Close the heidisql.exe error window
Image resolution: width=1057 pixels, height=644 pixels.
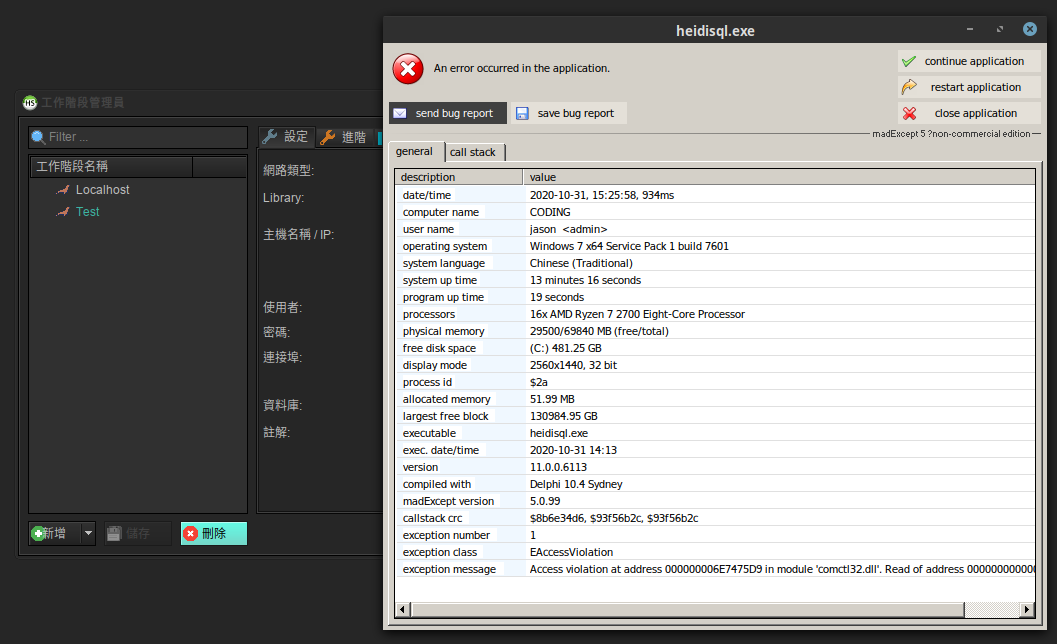(1030, 29)
